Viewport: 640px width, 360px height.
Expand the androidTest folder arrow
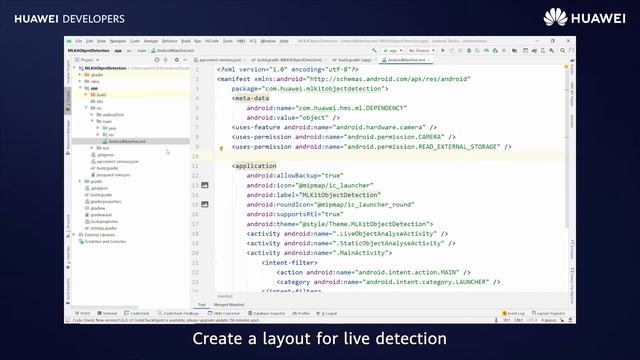tap(92, 115)
